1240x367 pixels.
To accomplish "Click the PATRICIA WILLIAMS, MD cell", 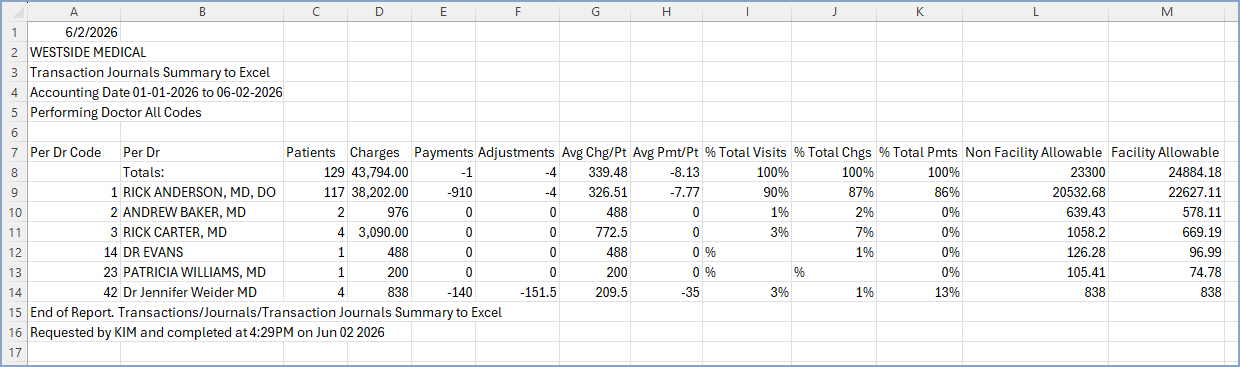I will (202, 272).
